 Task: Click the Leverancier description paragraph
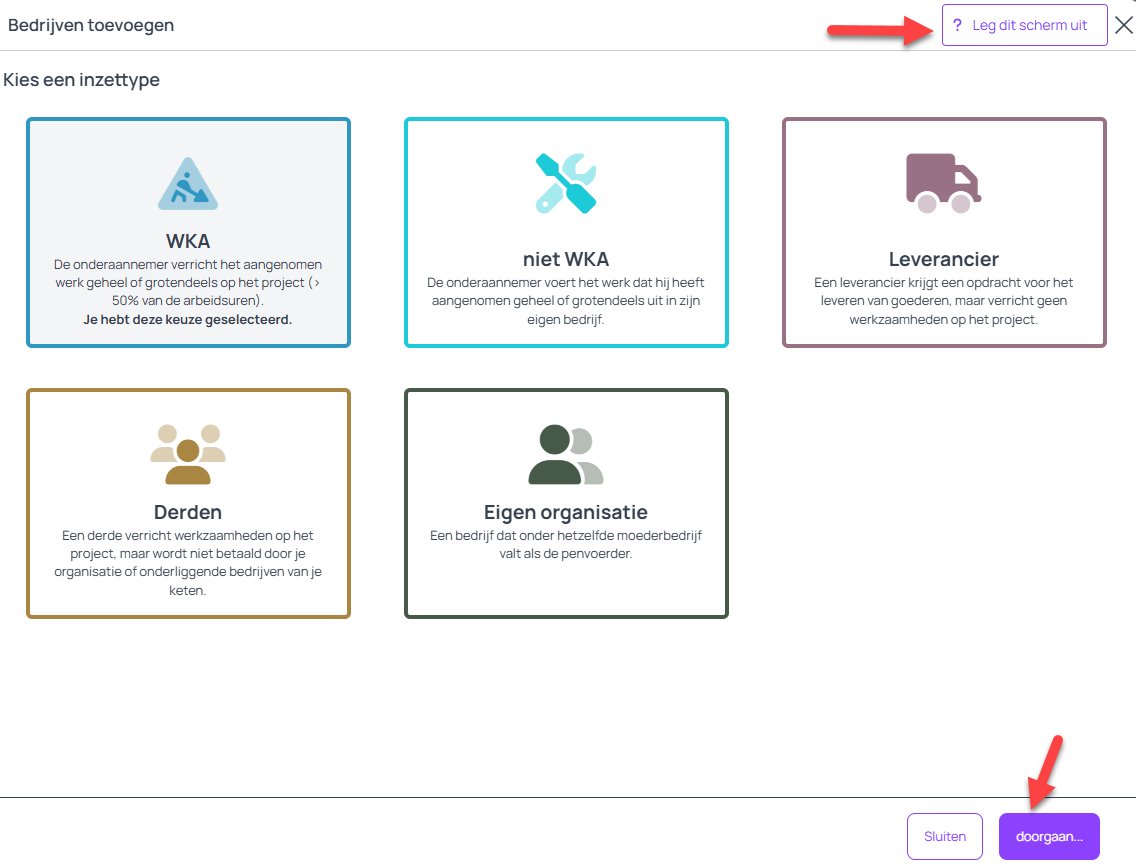(943, 301)
